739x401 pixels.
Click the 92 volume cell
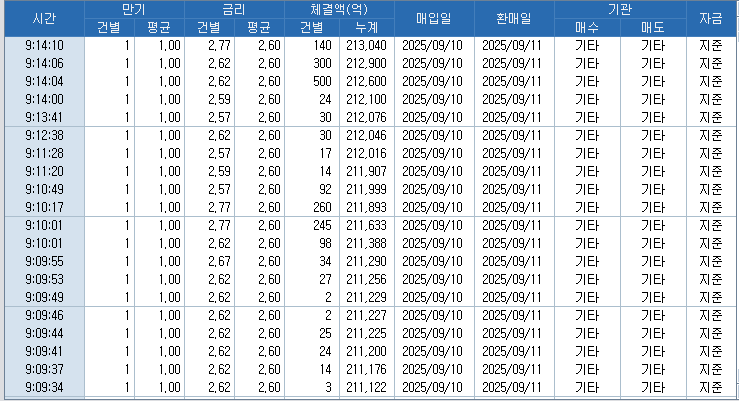pos(312,189)
